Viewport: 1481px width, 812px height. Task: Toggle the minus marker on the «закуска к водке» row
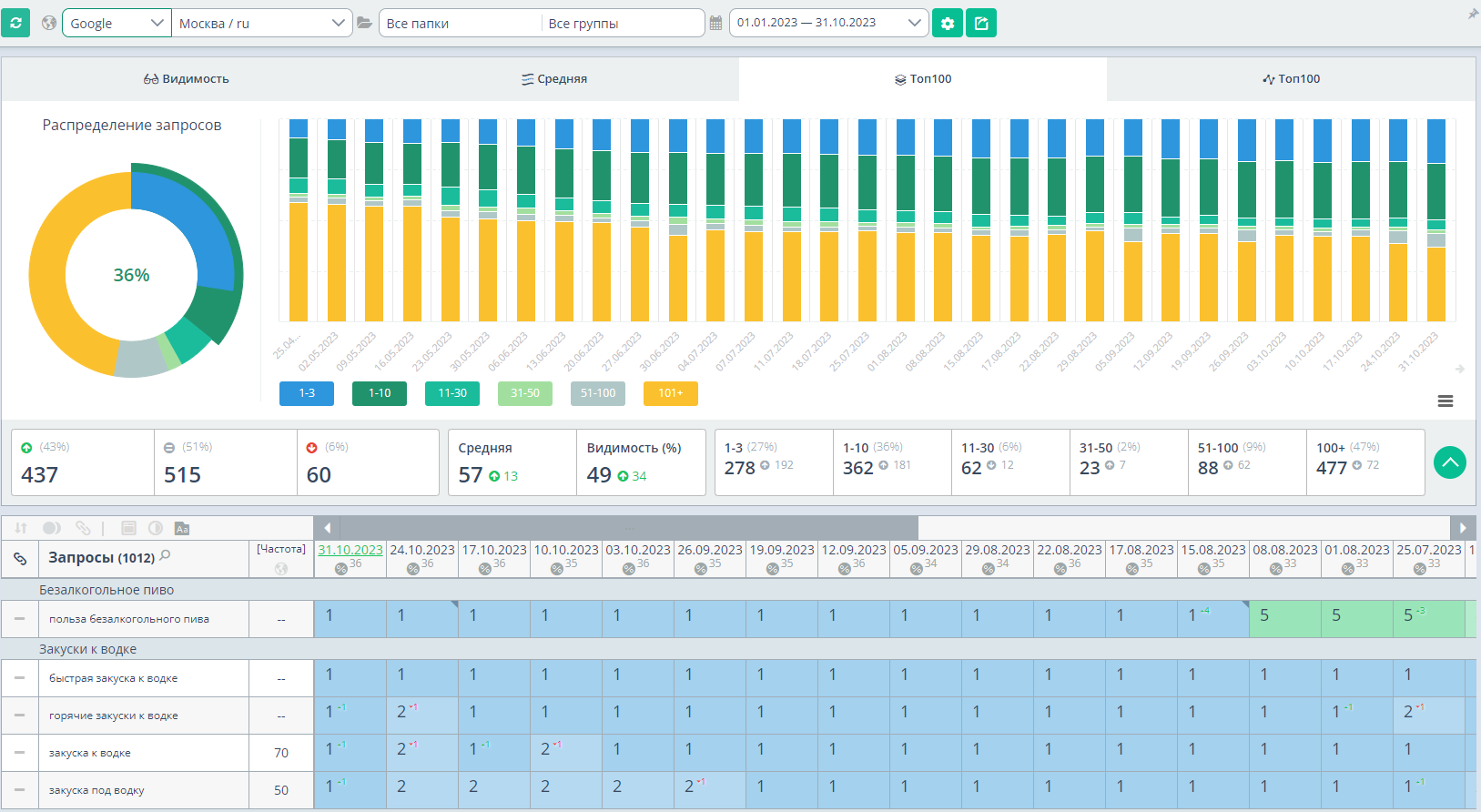(19, 753)
